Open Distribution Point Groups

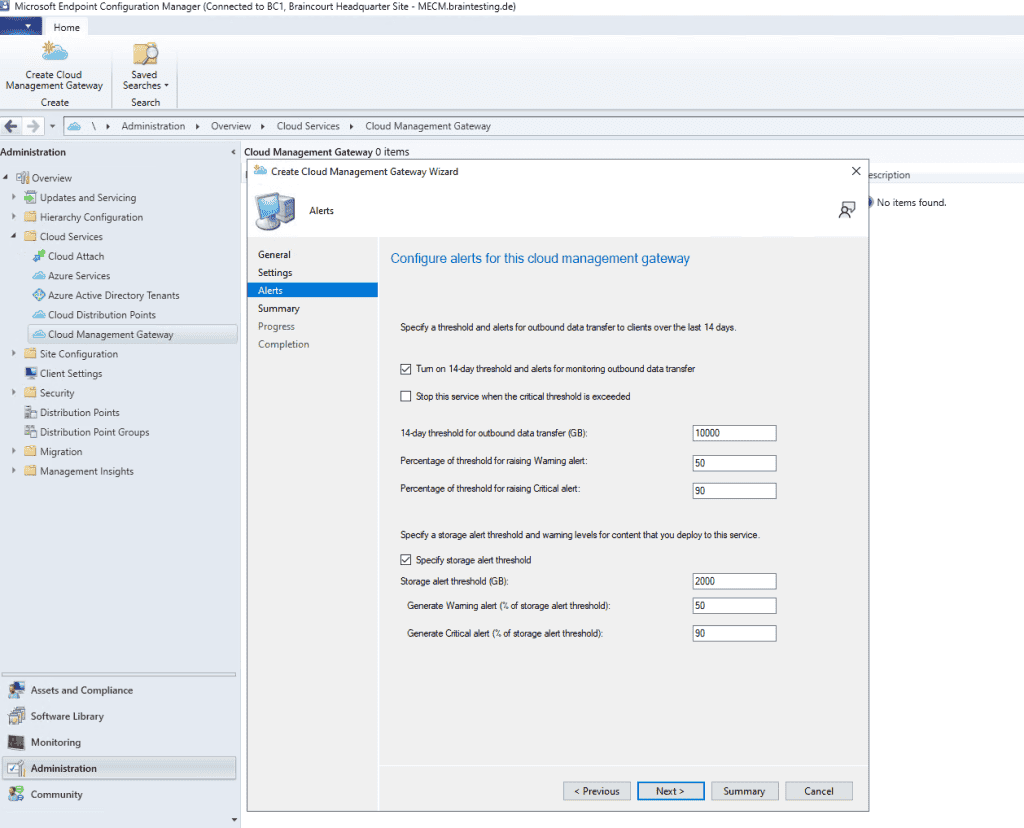pos(94,431)
